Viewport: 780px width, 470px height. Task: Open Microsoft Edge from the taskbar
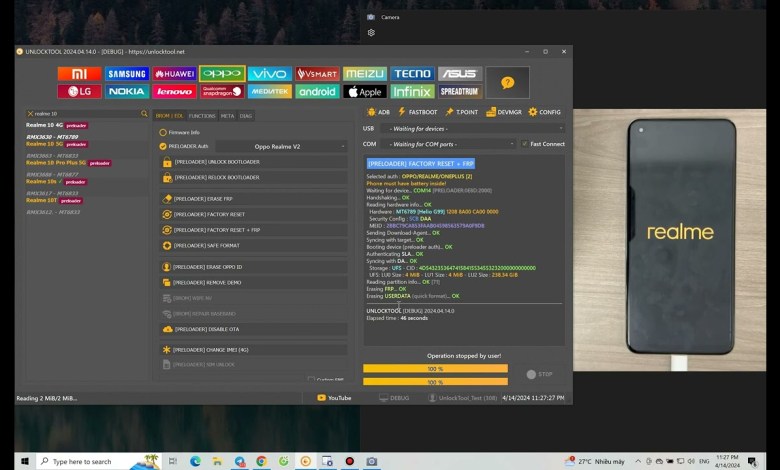(195, 462)
